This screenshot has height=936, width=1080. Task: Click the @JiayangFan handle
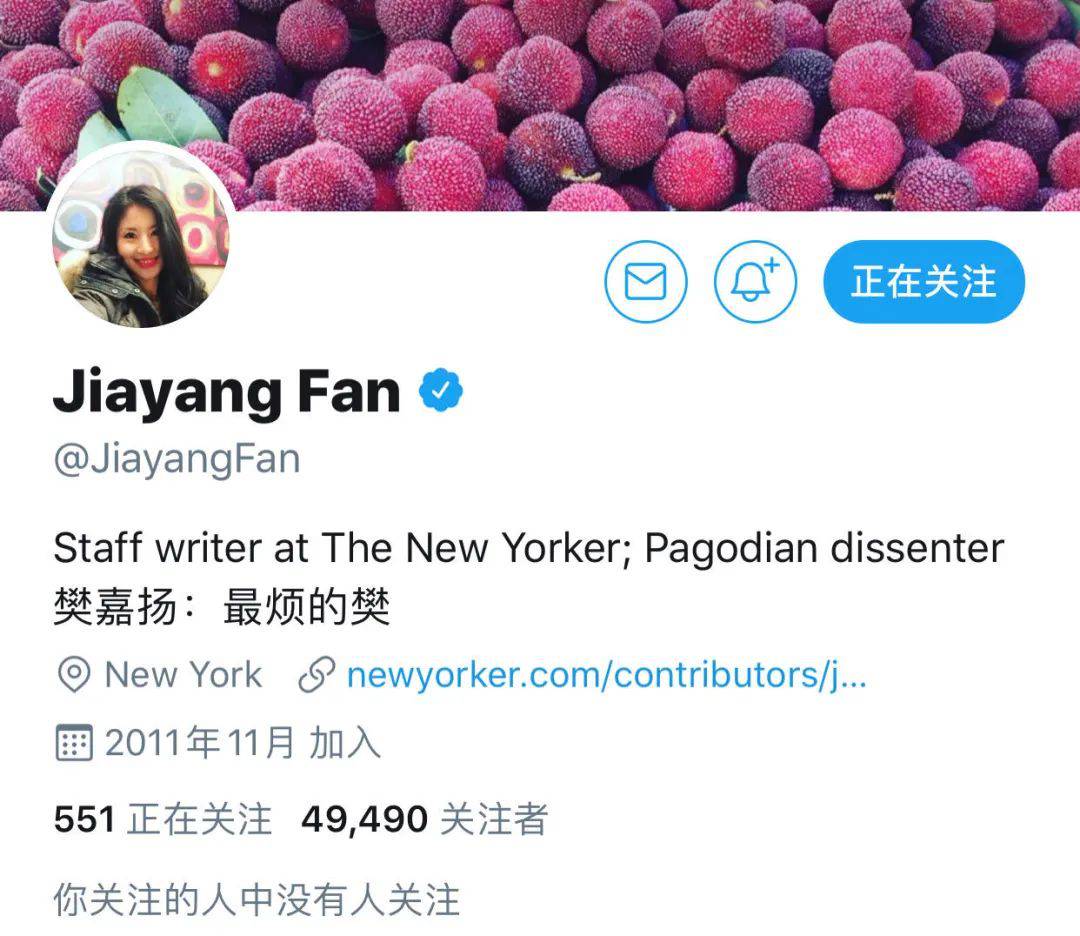pyautogui.click(x=177, y=459)
